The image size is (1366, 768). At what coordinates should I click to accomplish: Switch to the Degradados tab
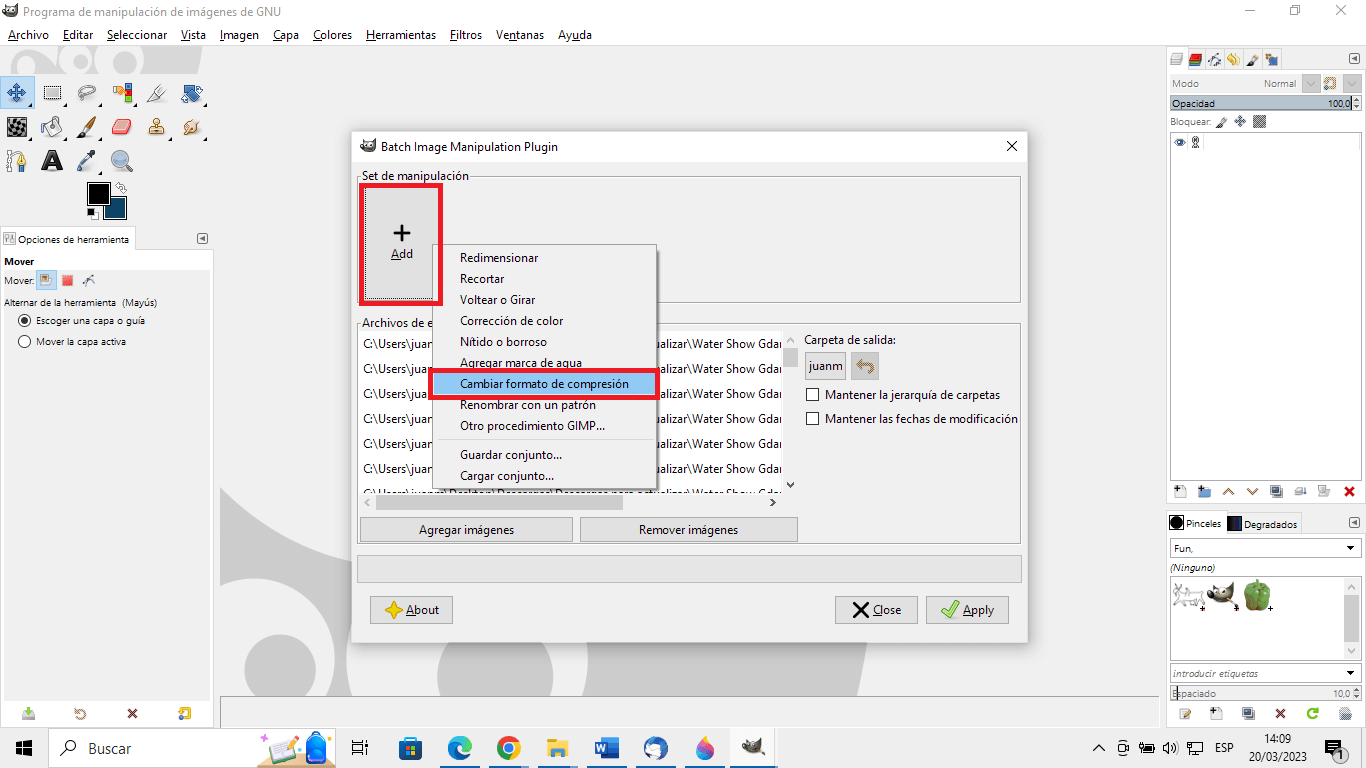click(x=1263, y=524)
